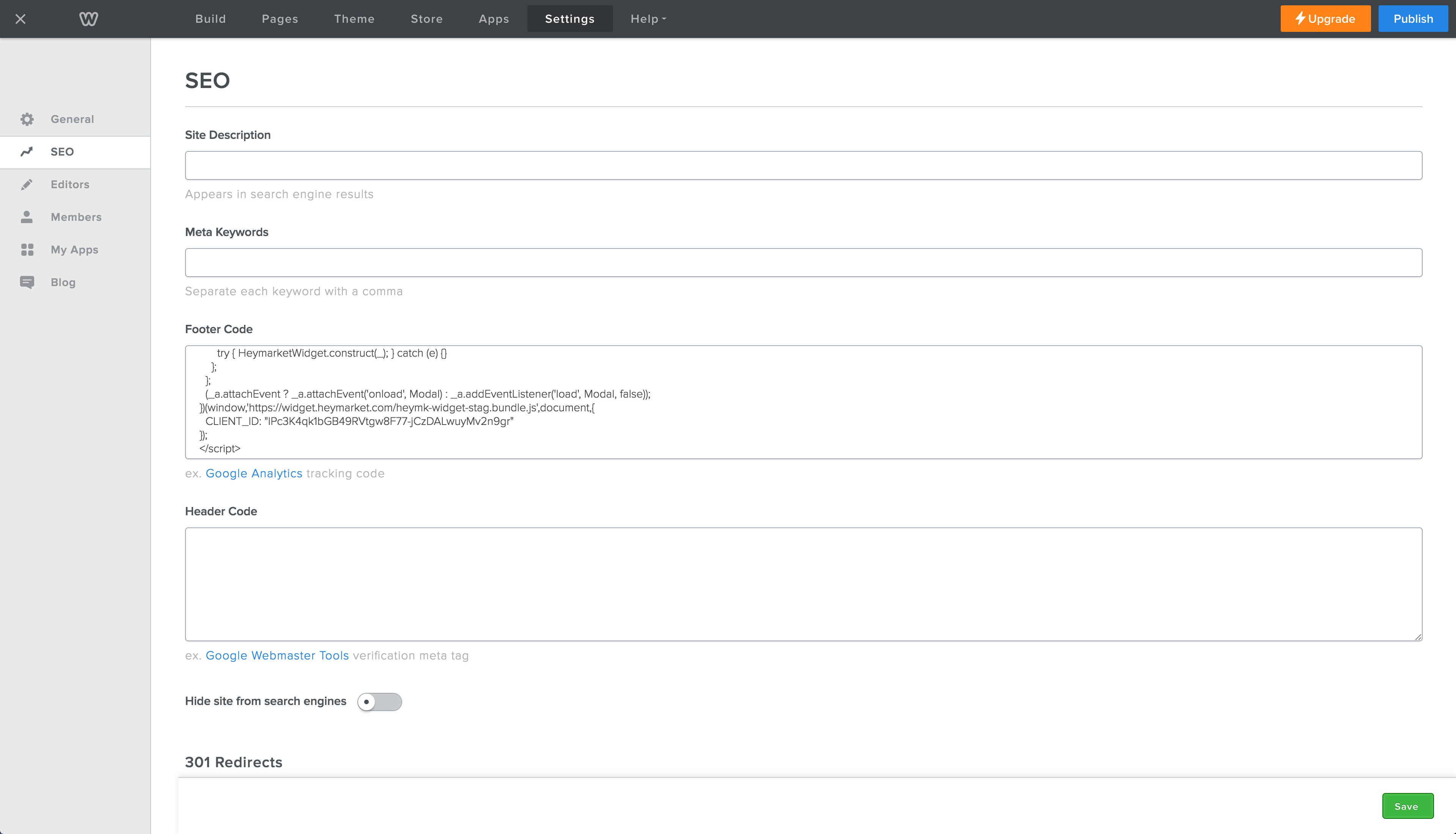Click inside the Footer Code textarea
This screenshot has height=834, width=1456.
[803, 402]
